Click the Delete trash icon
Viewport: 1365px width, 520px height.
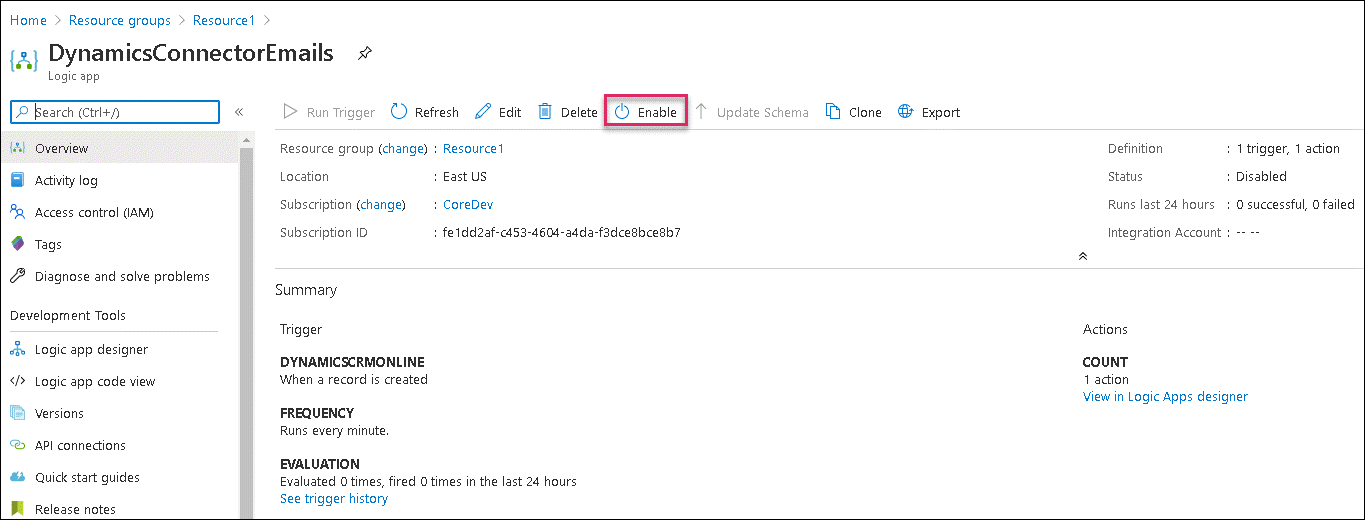point(545,112)
